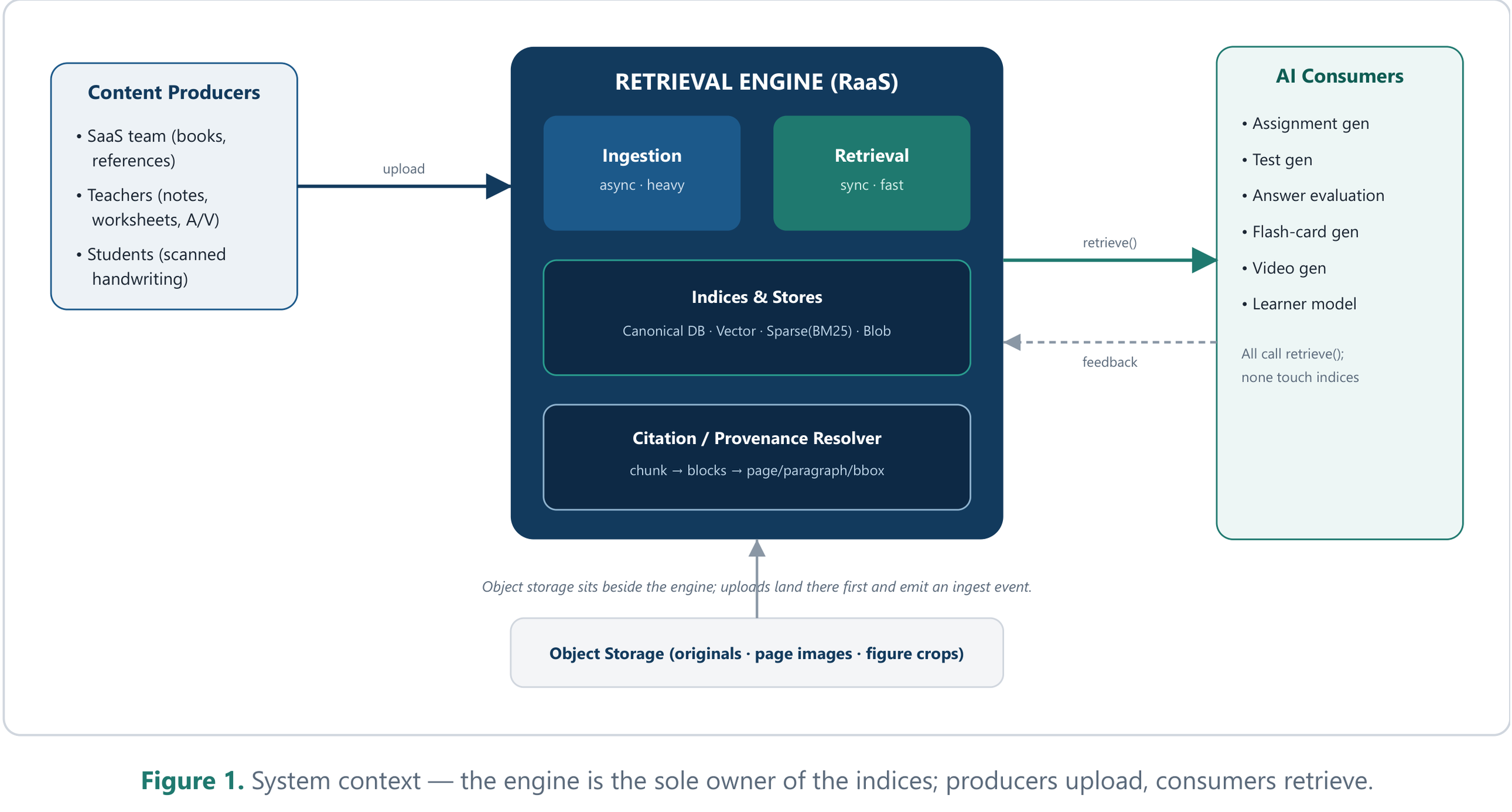Click the 'Assignment gen' item
1512x812 pixels.
(x=1305, y=123)
